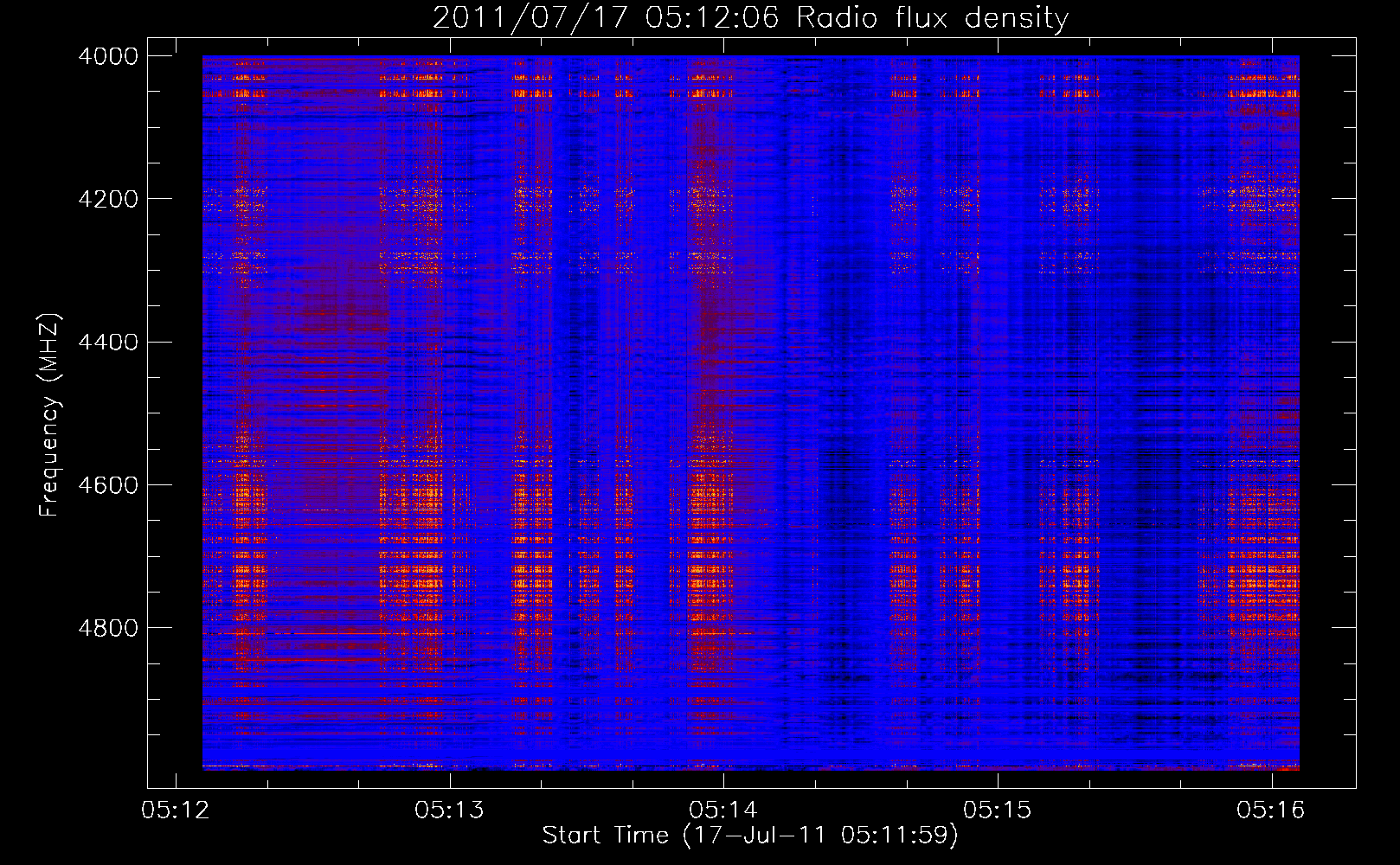The image size is (1400, 865).
Task: Click the 'Start Time (17-Jul-11 05:11:59)' axis title
Action: pyautogui.click(x=750, y=836)
